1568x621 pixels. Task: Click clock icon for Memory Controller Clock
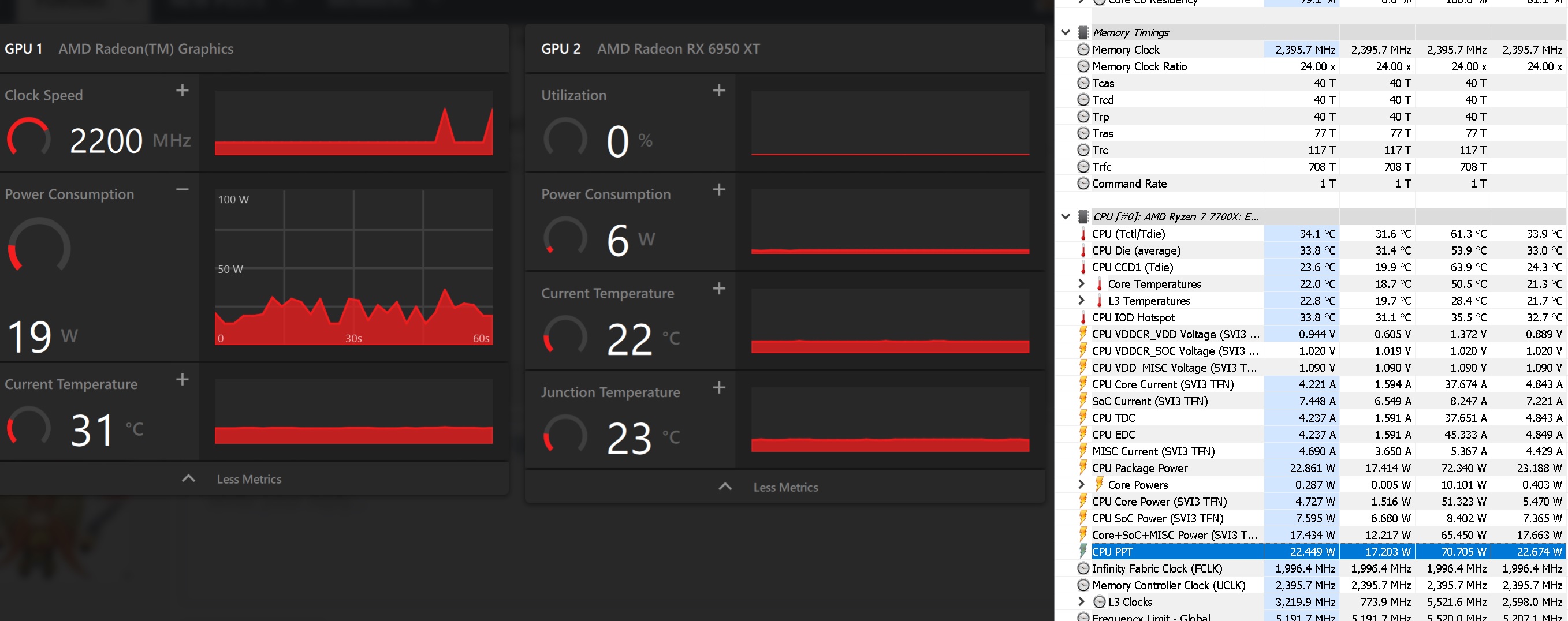pos(1083,585)
